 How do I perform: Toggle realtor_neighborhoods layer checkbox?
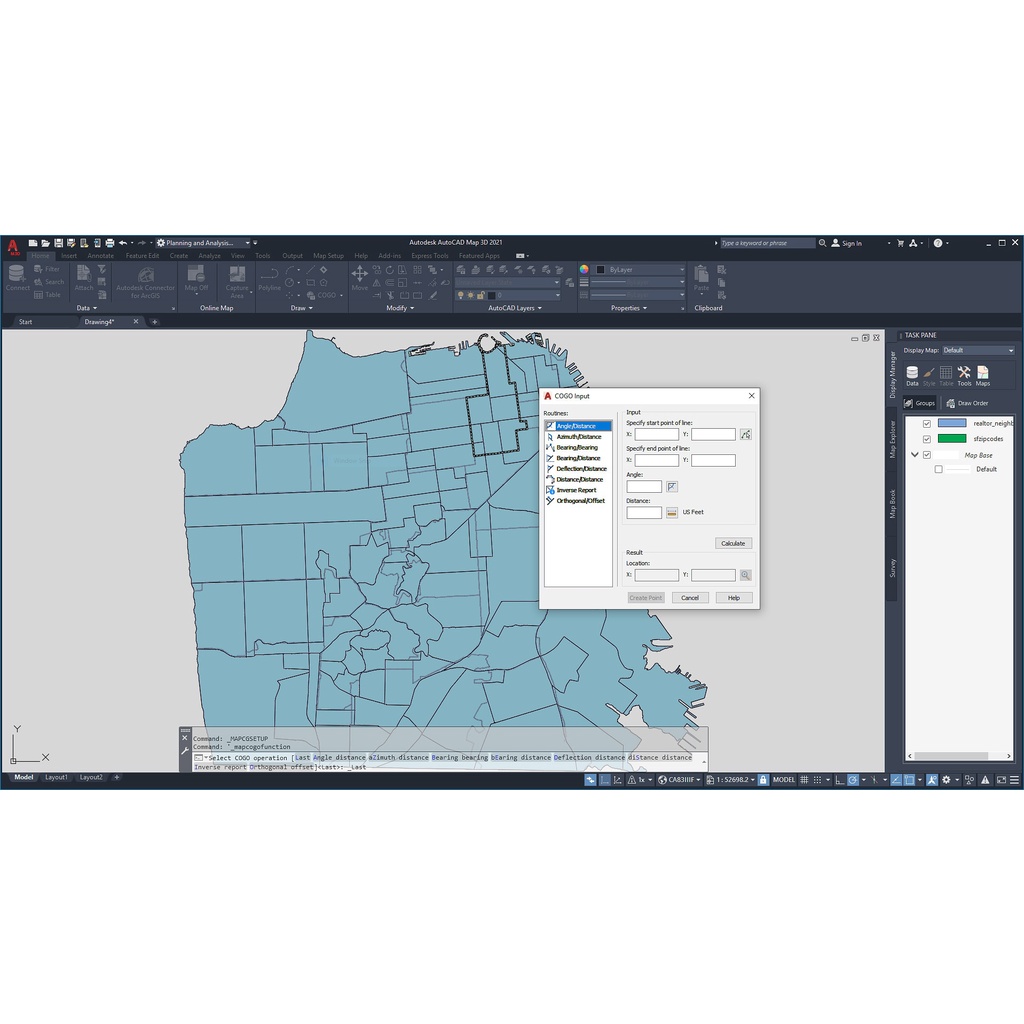(x=927, y=423)
